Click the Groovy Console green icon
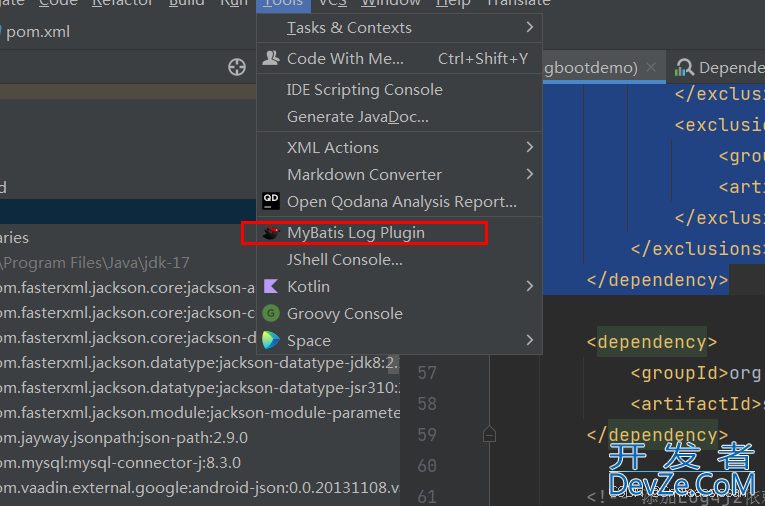The image size is (765, 506). pyautogui.click(x=271, y=313)
